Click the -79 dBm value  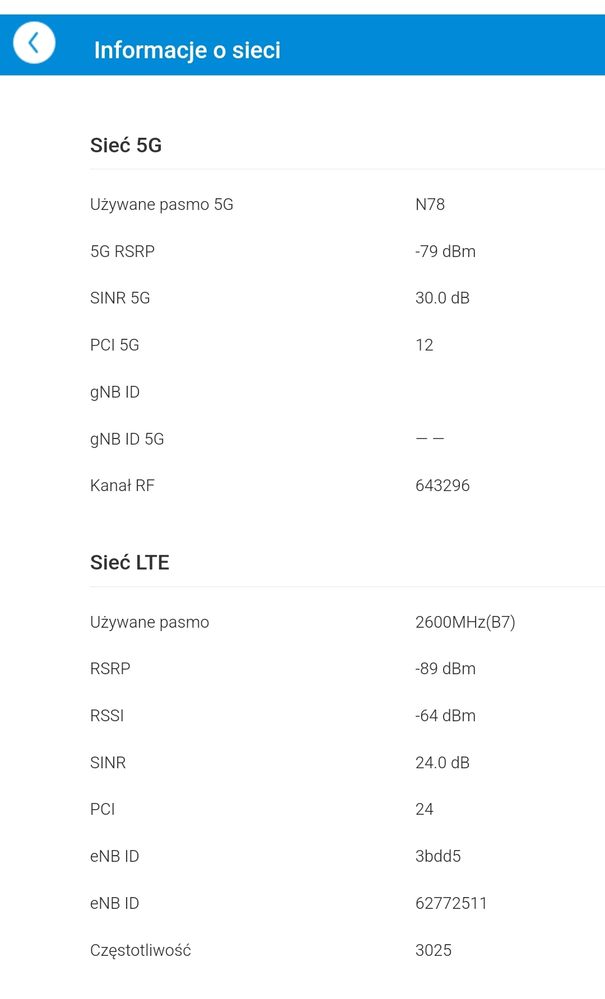tap(445, 251)
